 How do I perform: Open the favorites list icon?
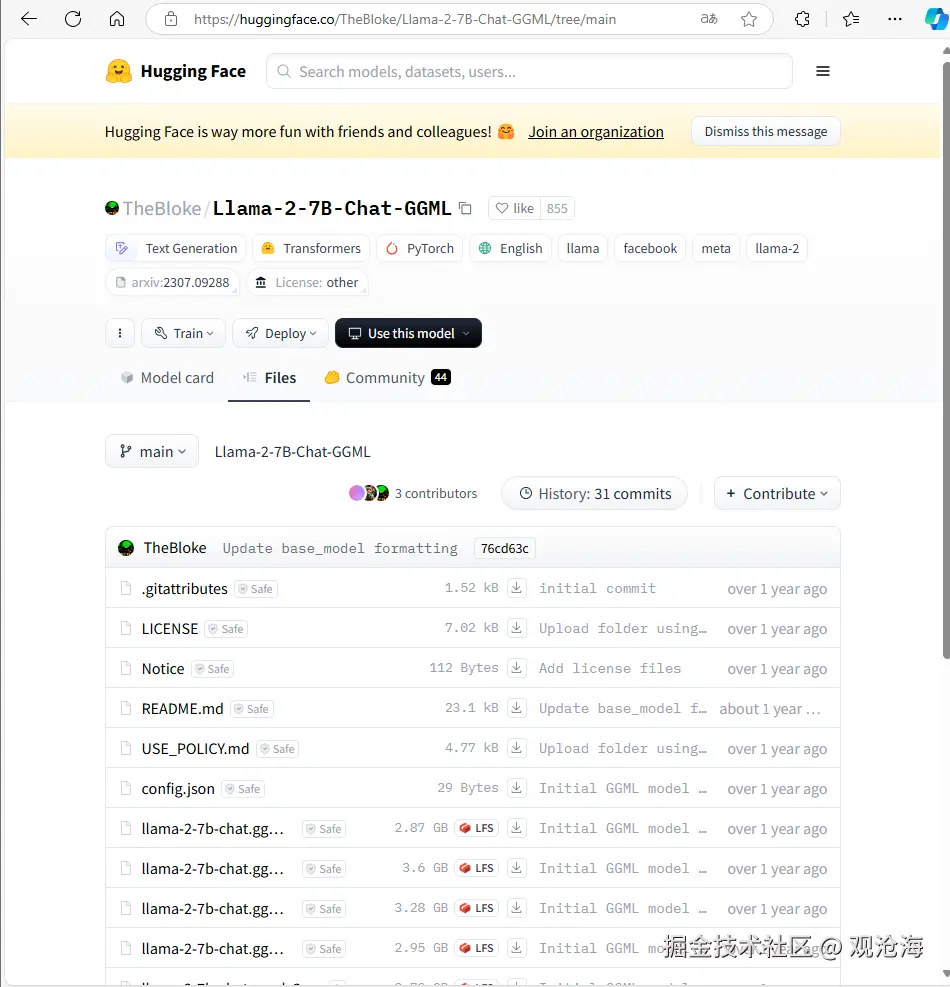click(851, 20)
